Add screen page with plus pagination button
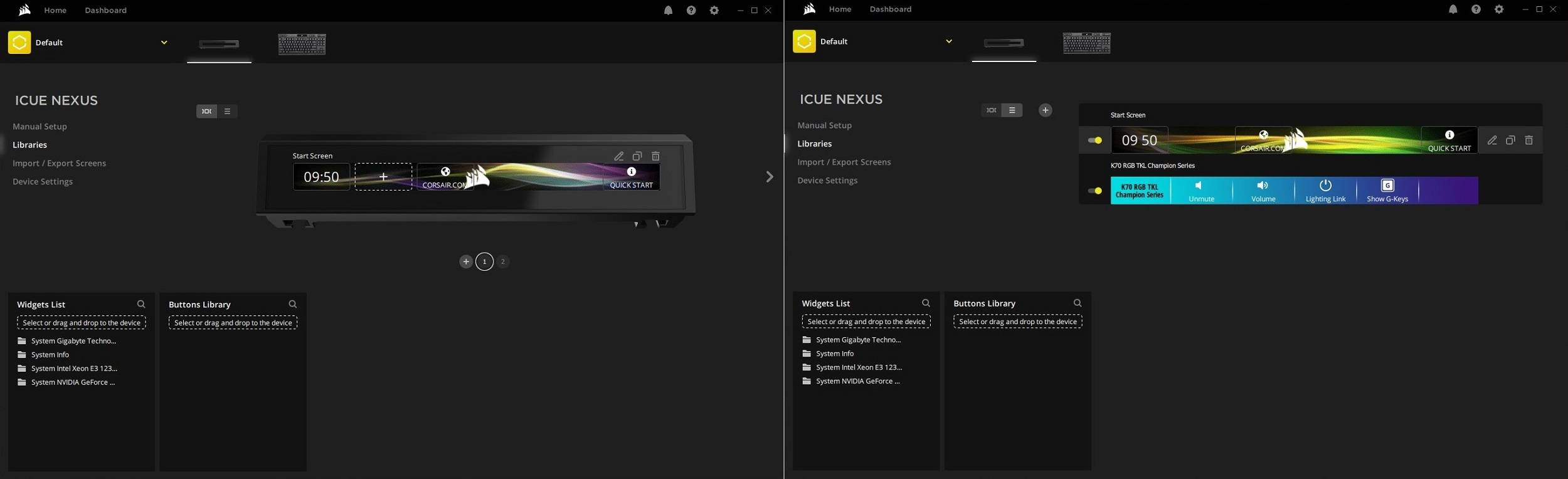This screenshot has height=479, width=1568. 465,261
